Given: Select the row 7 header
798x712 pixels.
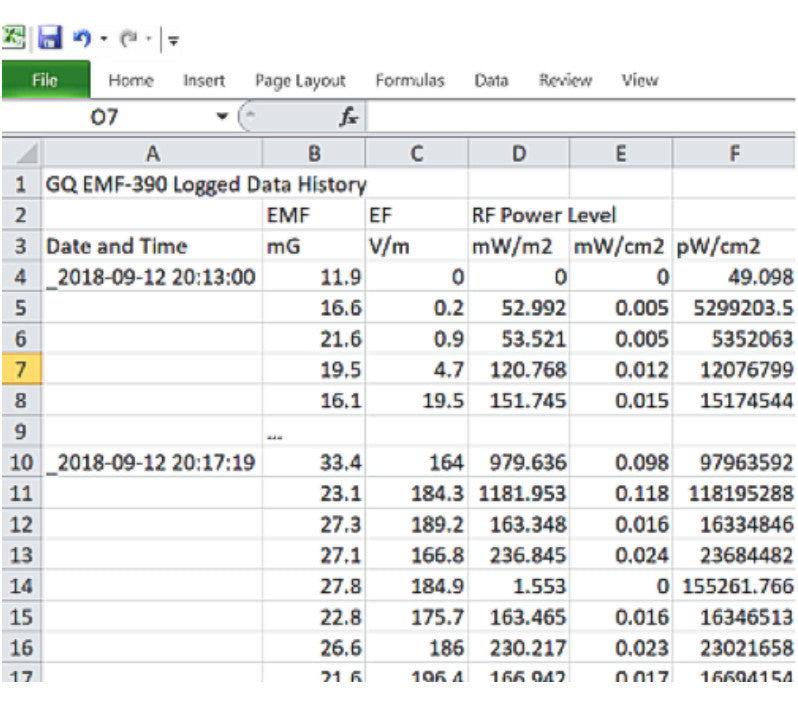Looking at the screenshot, I should tap(20, 371).
